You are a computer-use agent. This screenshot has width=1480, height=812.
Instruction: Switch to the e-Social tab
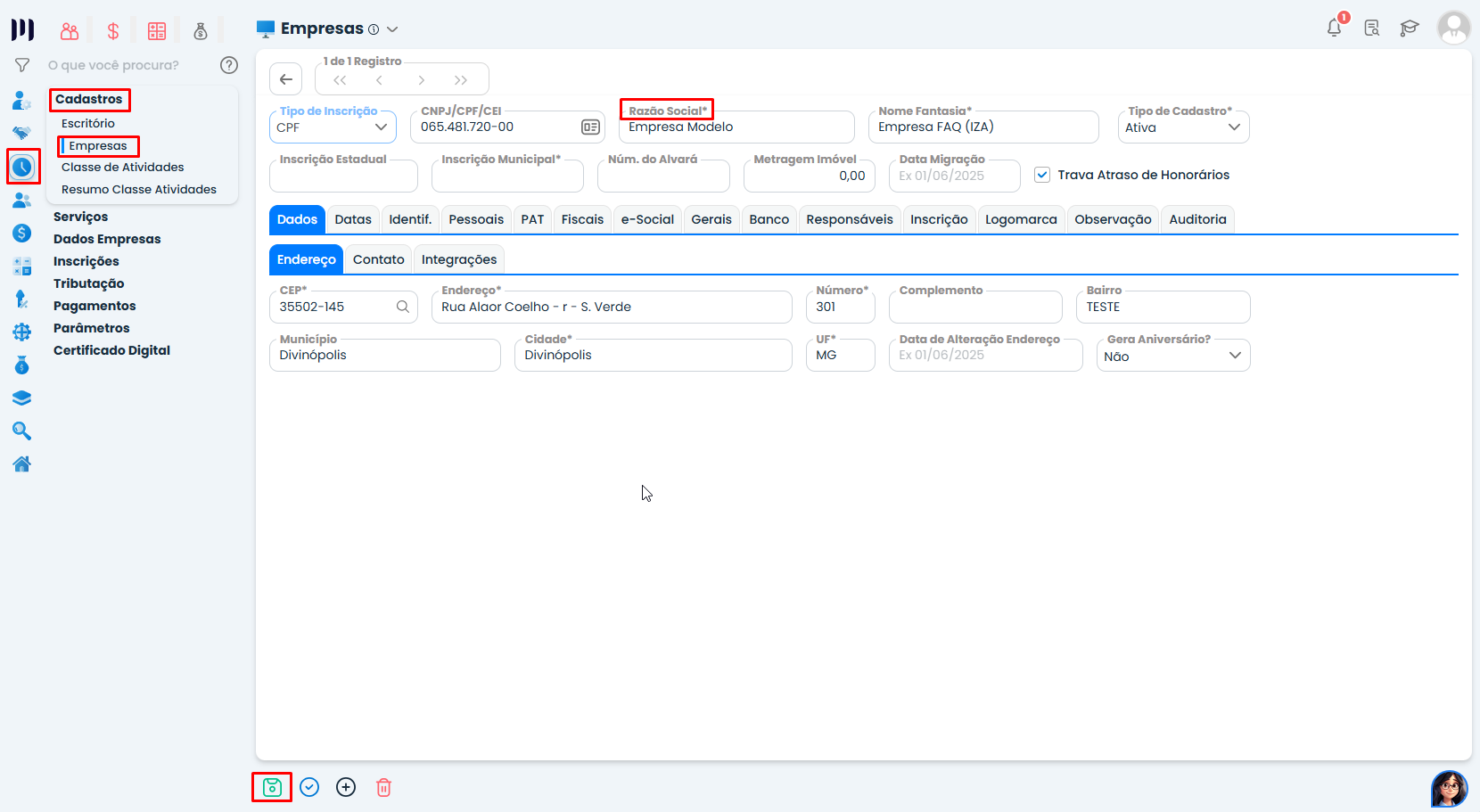point(647,219)
